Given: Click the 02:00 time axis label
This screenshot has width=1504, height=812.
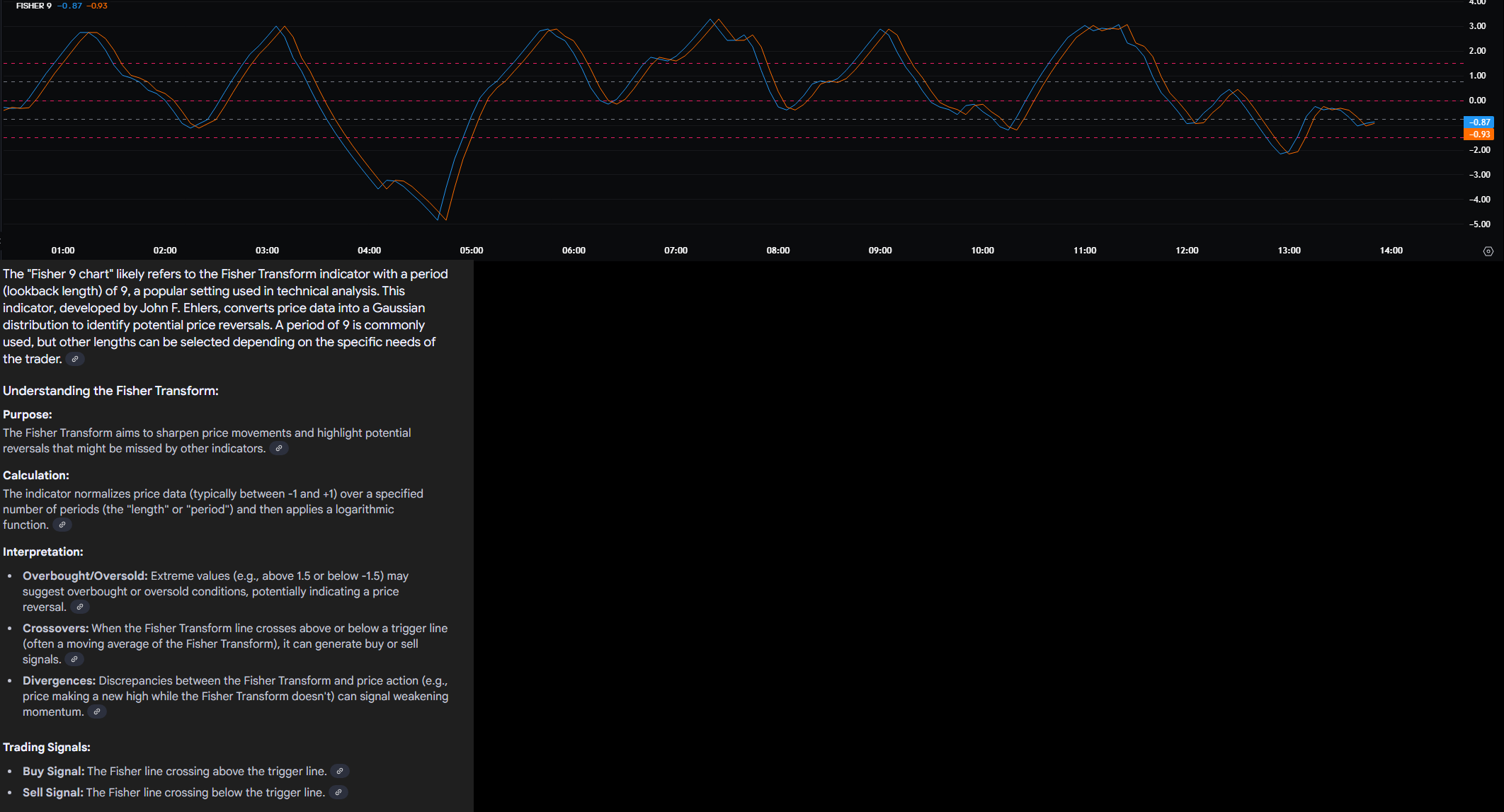Looking at the screenshot, I should [165, 251].
